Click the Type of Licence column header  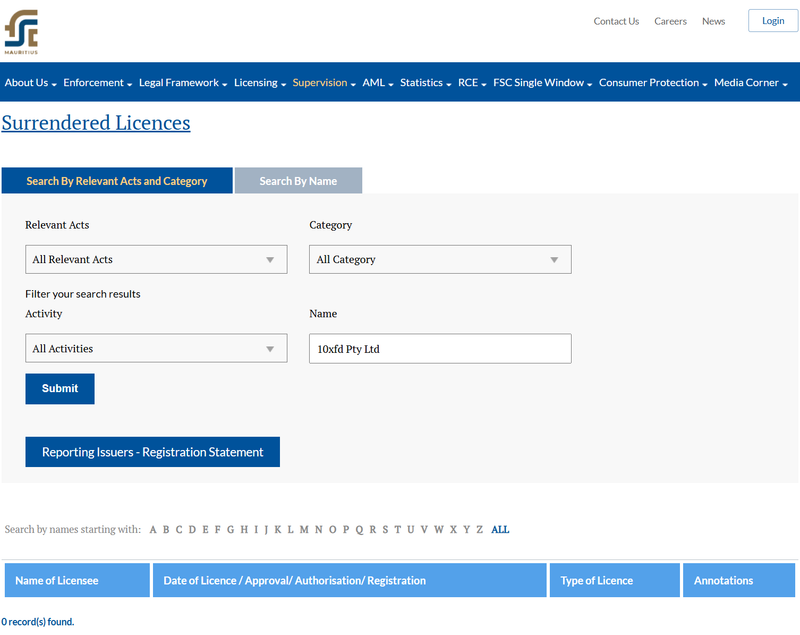pos(614,580)
